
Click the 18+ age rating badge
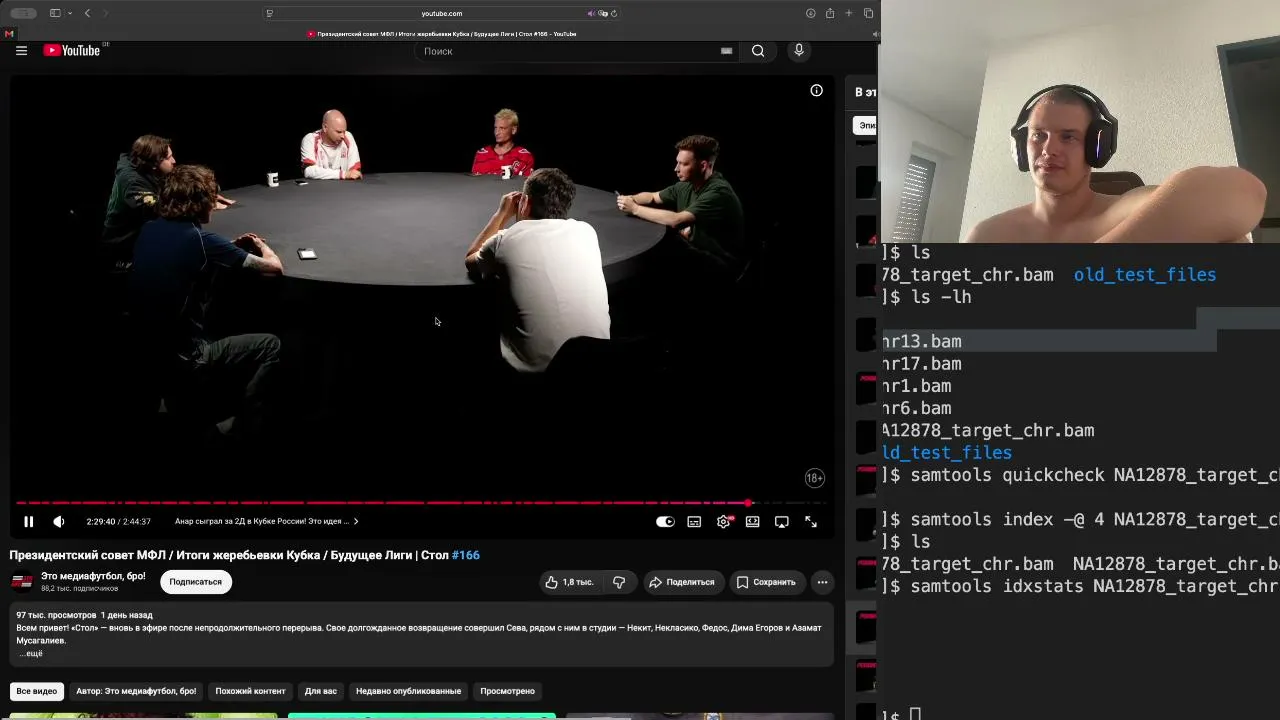[815, 478]
